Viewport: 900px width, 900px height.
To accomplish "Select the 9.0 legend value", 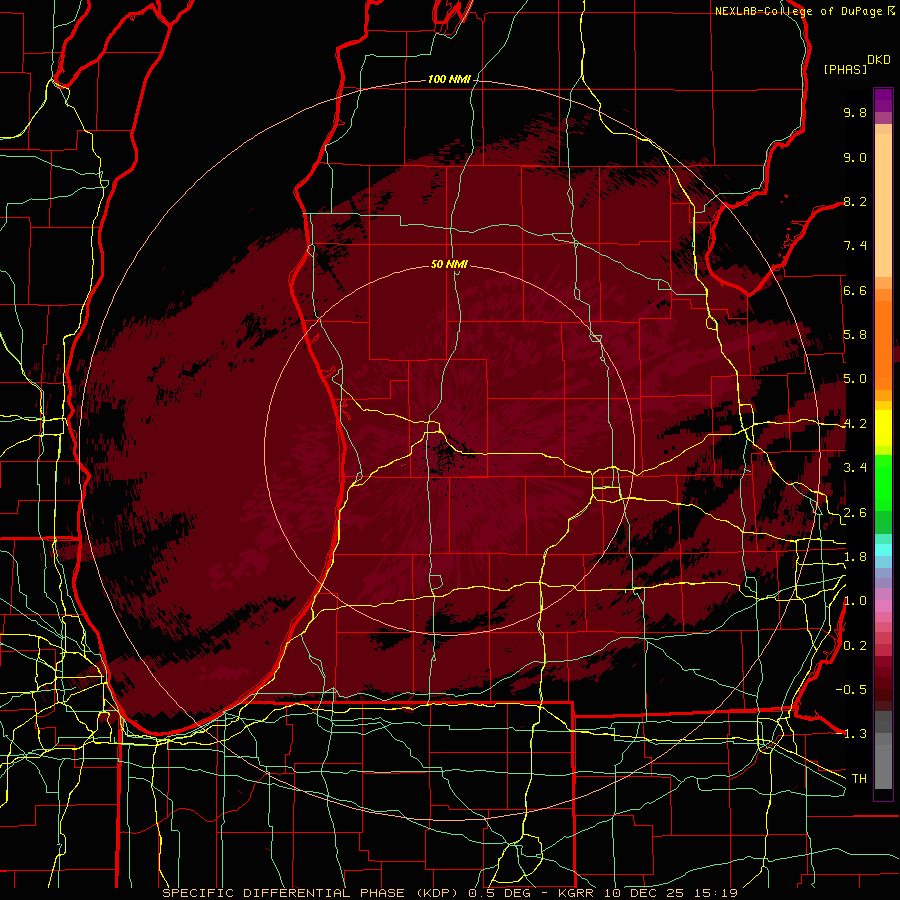I will click(855, 157).
